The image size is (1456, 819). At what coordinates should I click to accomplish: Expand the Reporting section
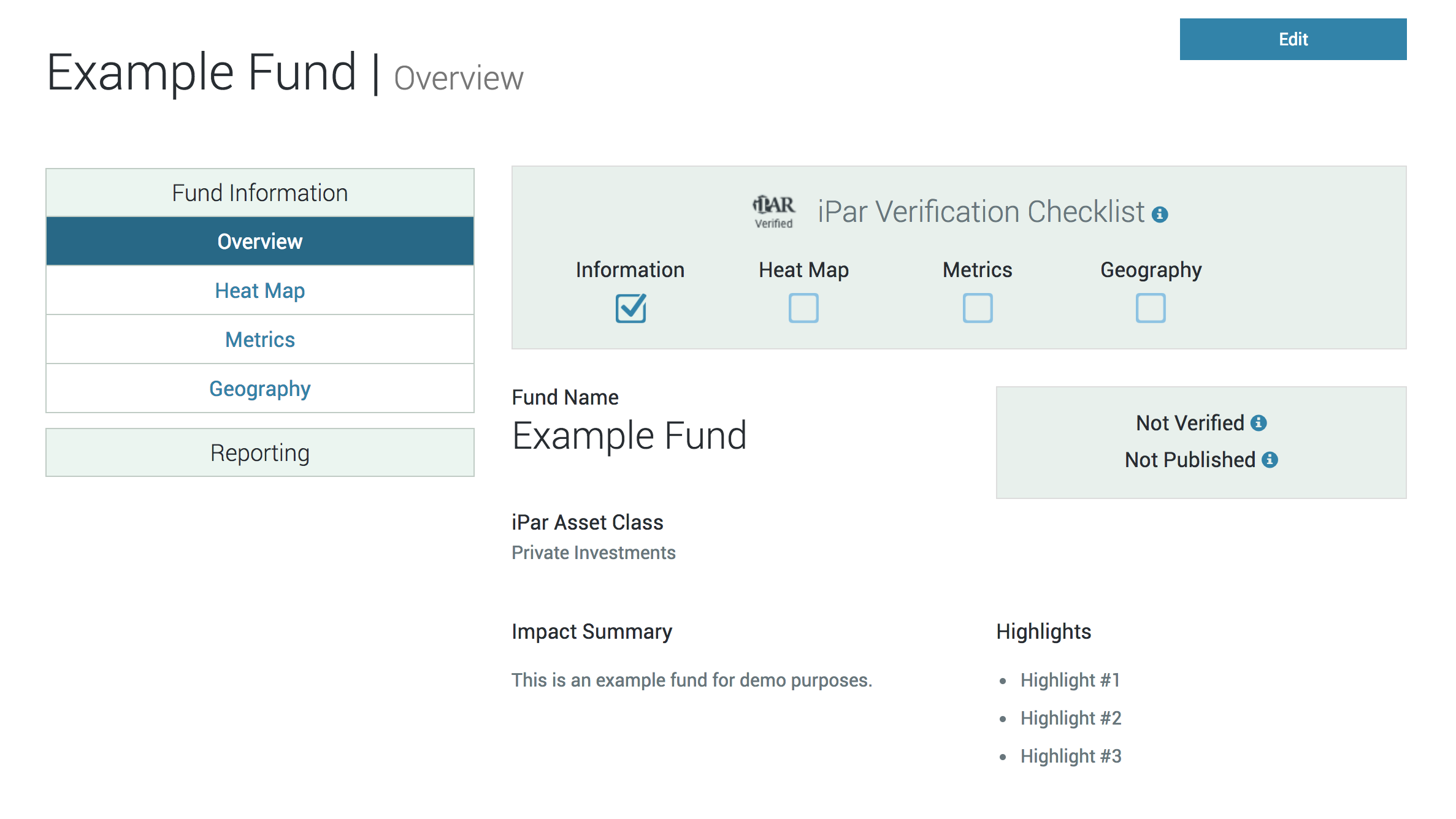tap(260, 453)
